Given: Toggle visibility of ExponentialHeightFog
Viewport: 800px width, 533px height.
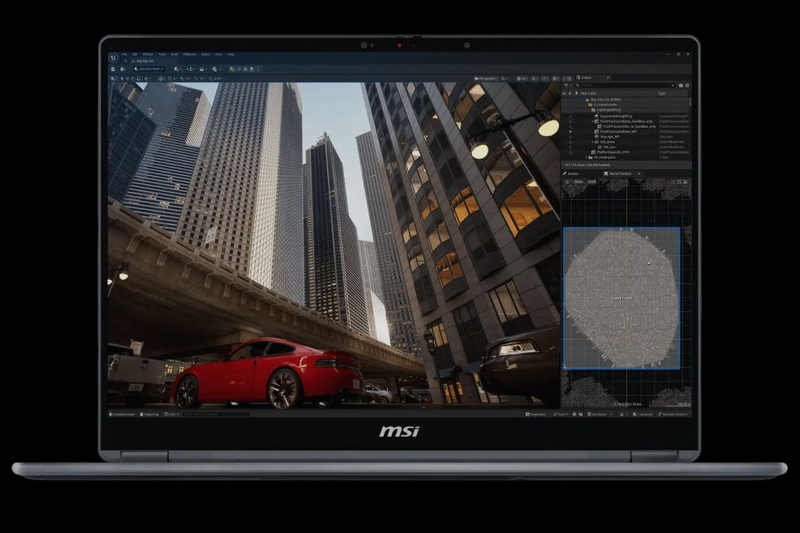Looking at the screenshot, I should (x=570, y=116).
